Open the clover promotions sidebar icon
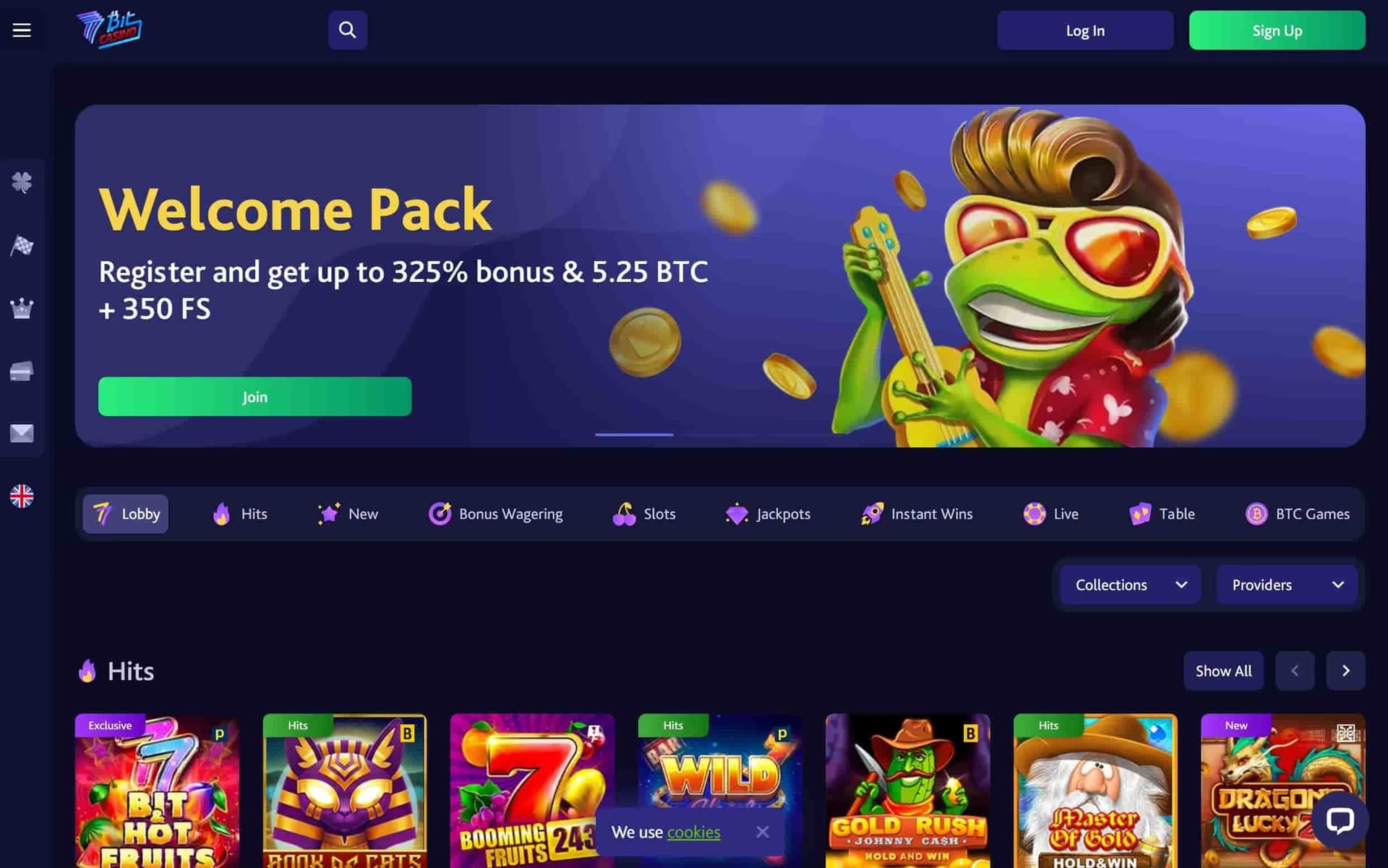The height and width of the screenshot is (868, 1388). pos(22,182)
